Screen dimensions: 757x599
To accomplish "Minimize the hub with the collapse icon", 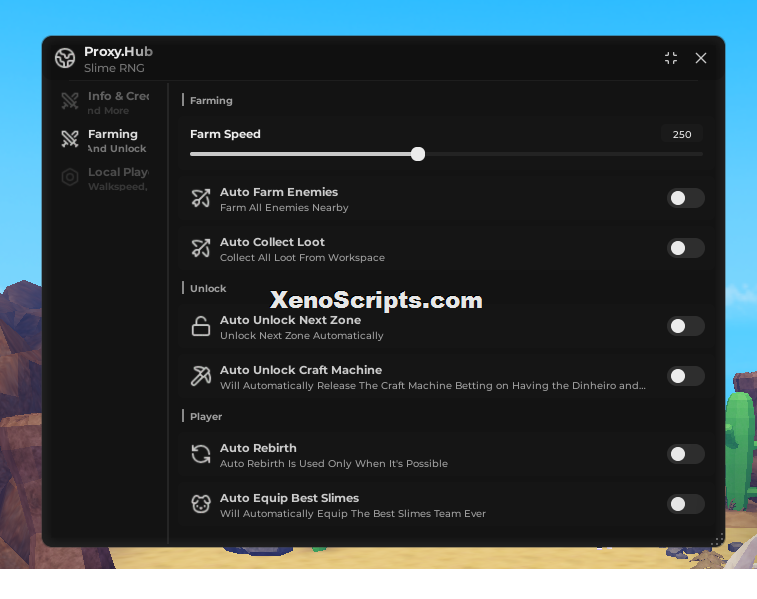I will coord(671,58).
